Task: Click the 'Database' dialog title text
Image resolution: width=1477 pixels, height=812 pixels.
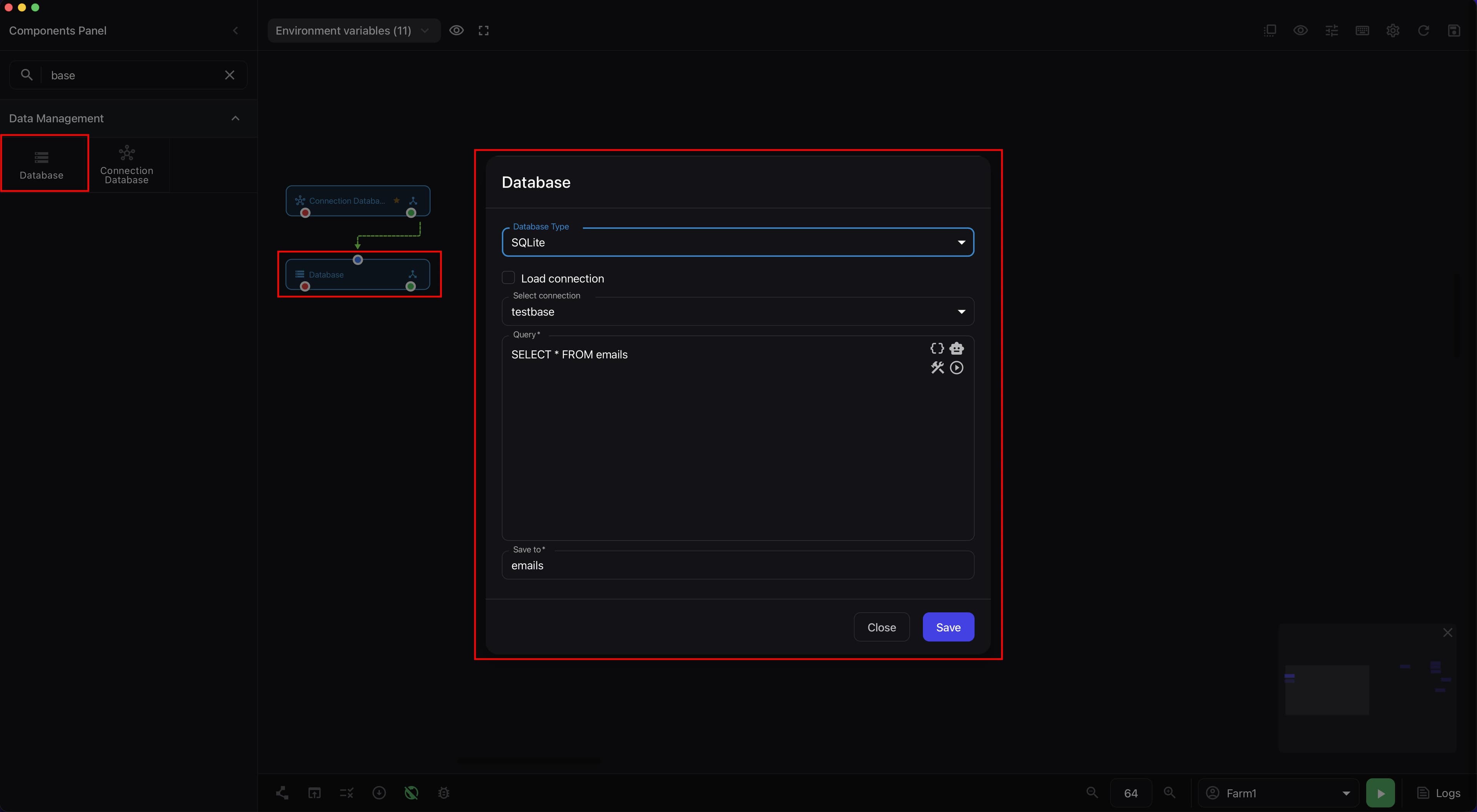Action: [535, 182]
